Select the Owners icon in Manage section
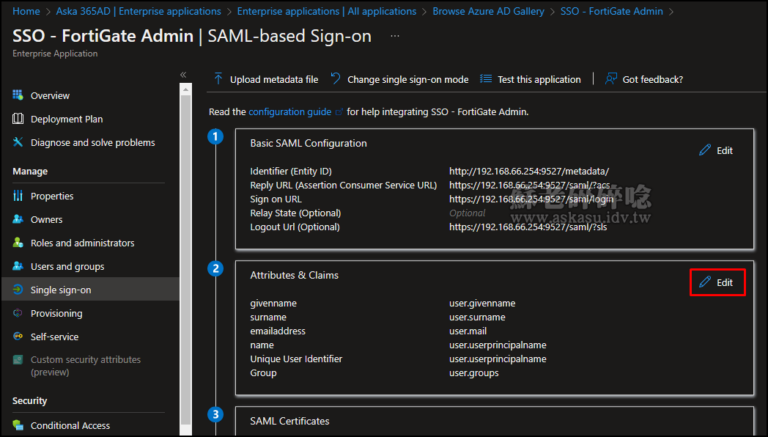The image size is (768, 437). (x=18, y=219)
